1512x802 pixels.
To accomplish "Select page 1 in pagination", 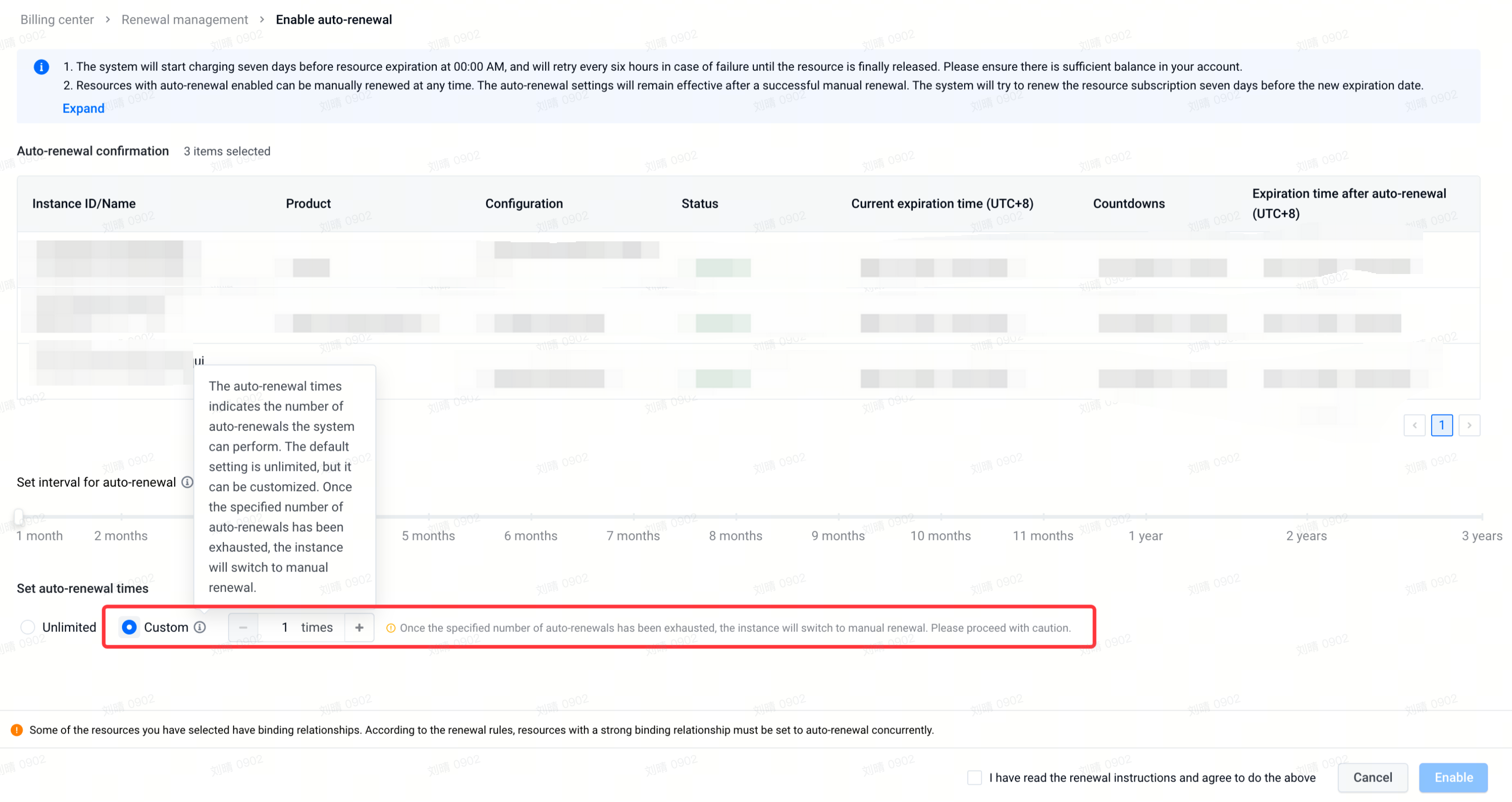I will point(1442,425).
